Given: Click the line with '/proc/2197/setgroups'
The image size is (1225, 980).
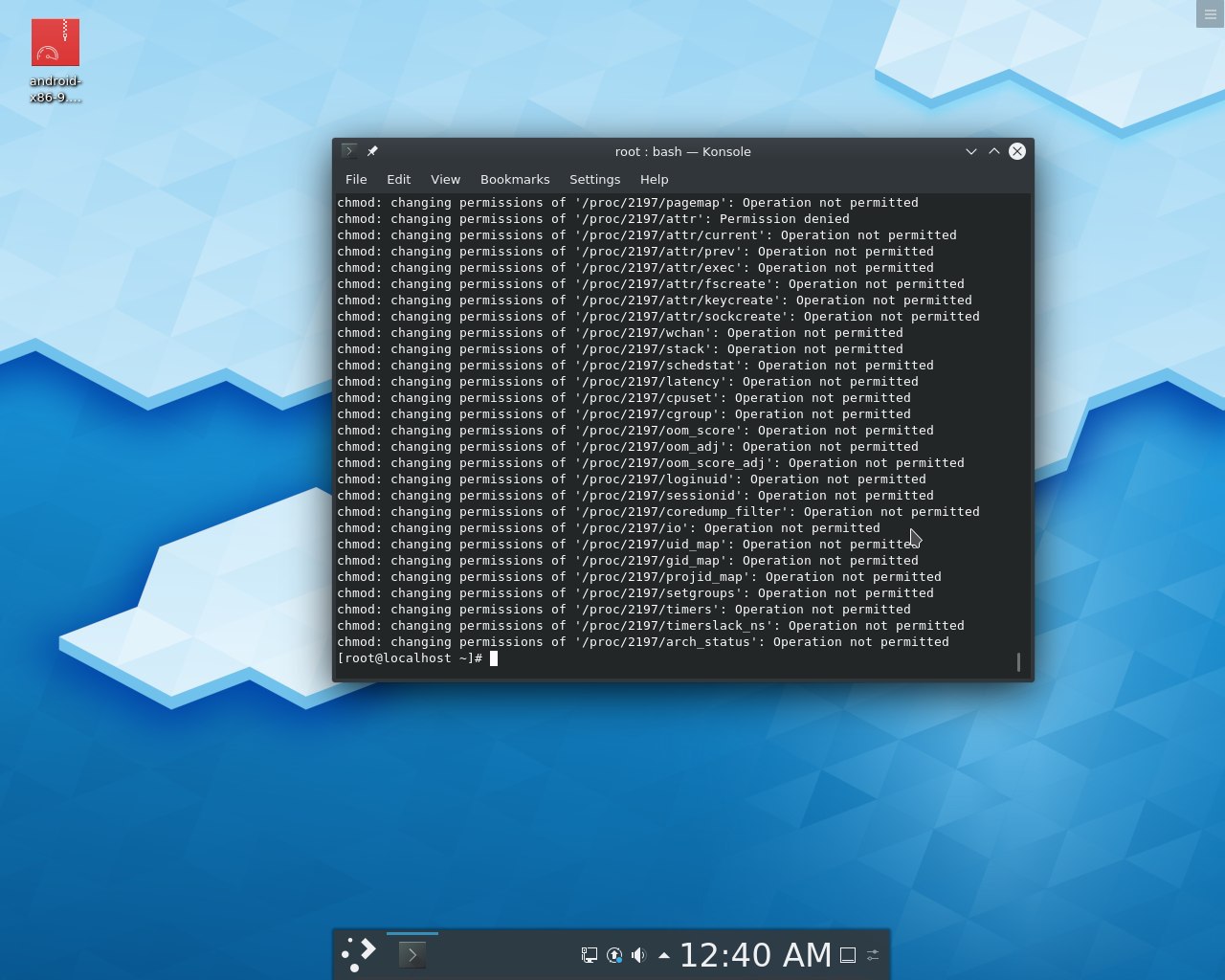Looking at the screenshot, I should [635, 593].
